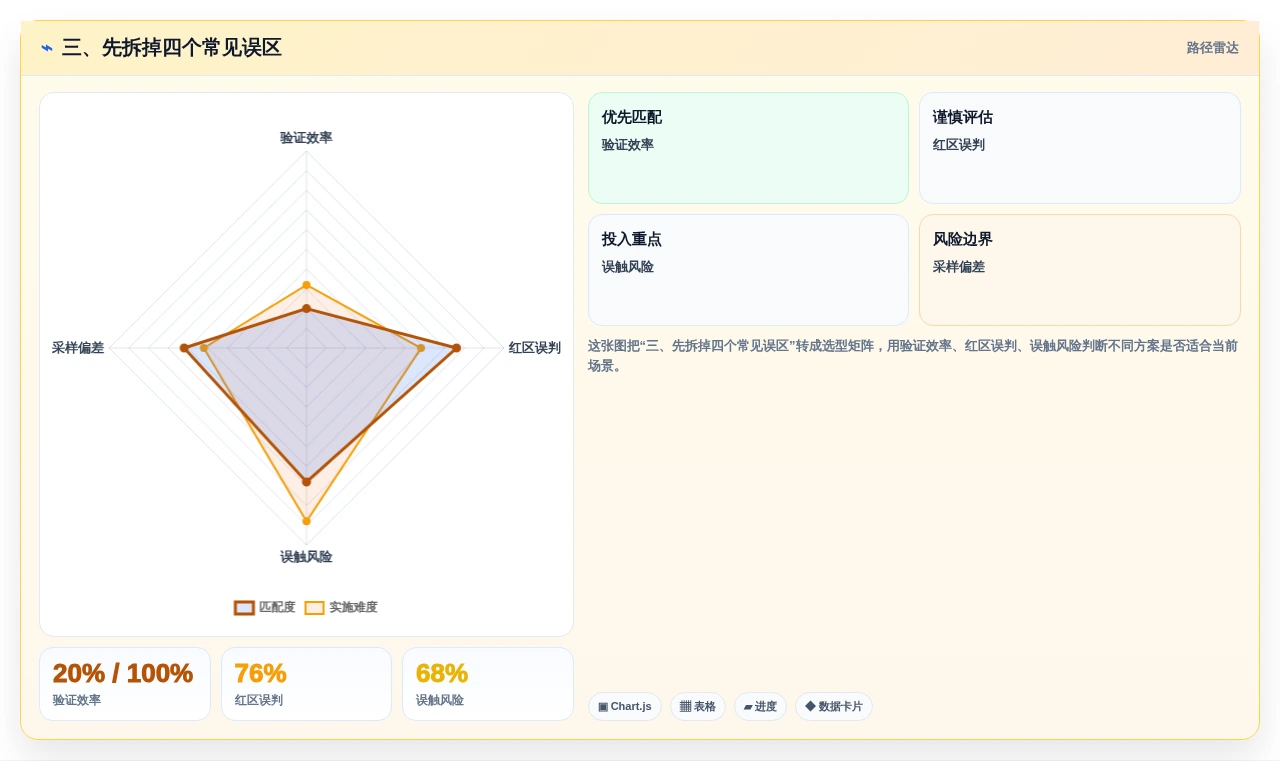Click the lightning icon beside the section title
1280x761 pixels.
click(x=47, y=48)
